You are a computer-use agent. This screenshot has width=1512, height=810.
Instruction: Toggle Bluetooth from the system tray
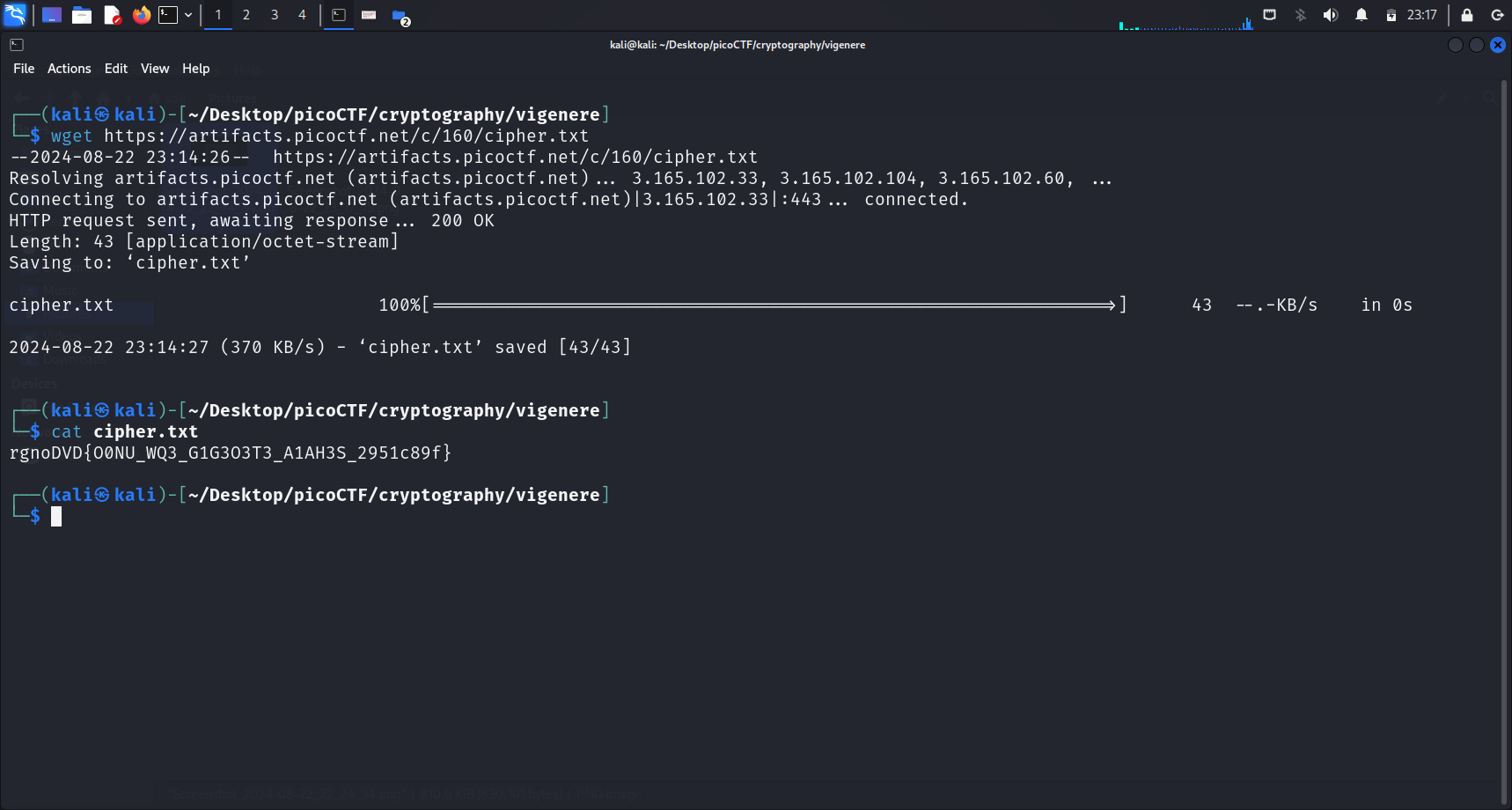(x=1300, y=15)
